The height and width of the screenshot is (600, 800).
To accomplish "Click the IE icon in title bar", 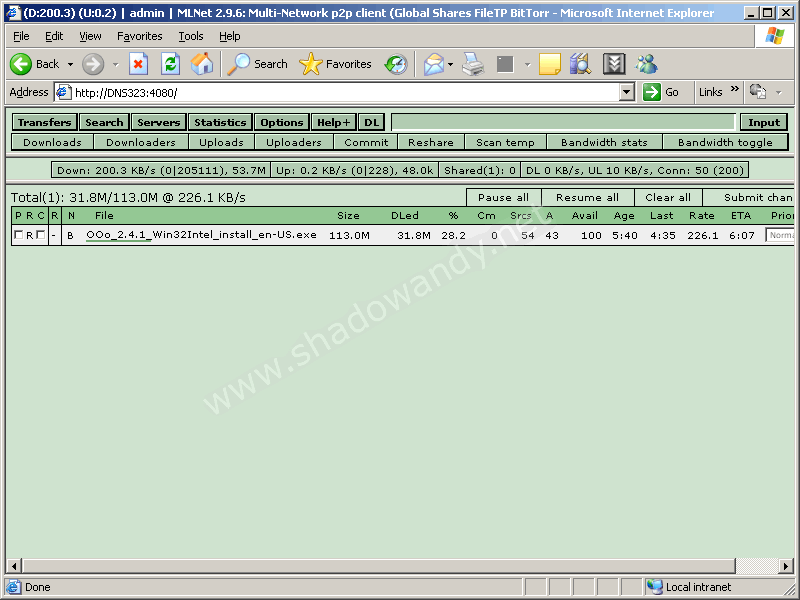I will [12, 13].
